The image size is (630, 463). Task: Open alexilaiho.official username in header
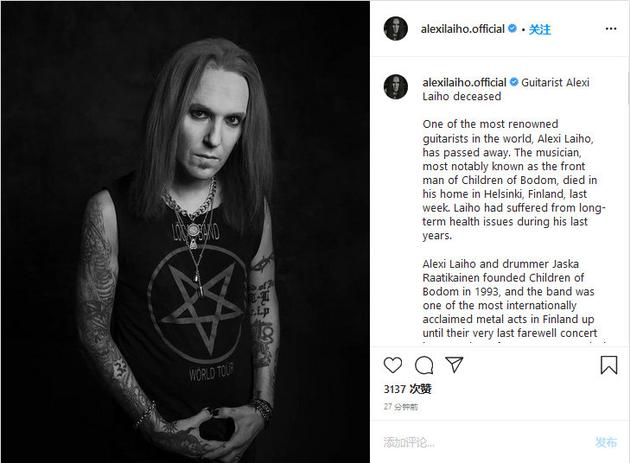pyautogui.click(x=462, y=29)
